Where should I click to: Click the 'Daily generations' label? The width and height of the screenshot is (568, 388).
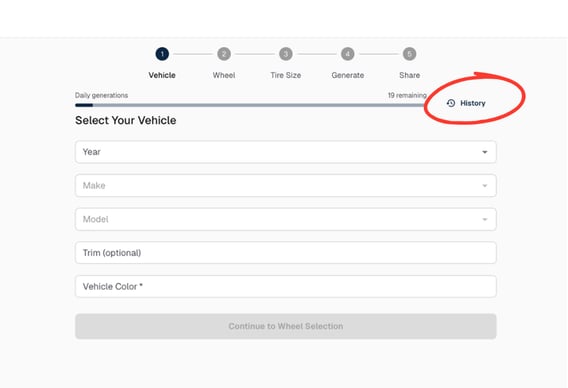coord(101,95)
